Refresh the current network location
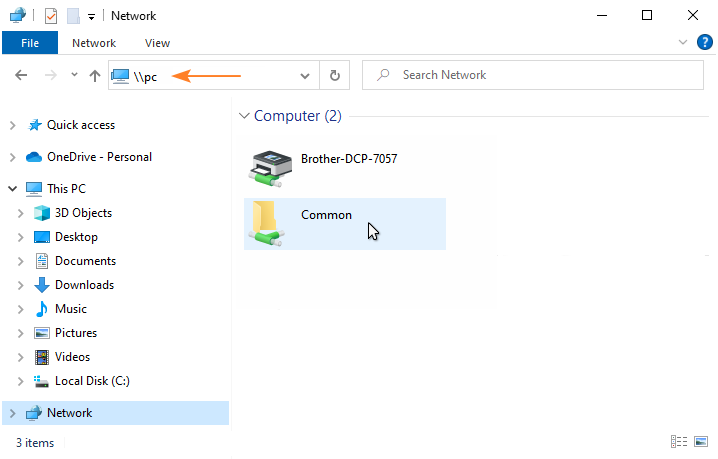This screenshot has height=459, width=718. [334, 75]
